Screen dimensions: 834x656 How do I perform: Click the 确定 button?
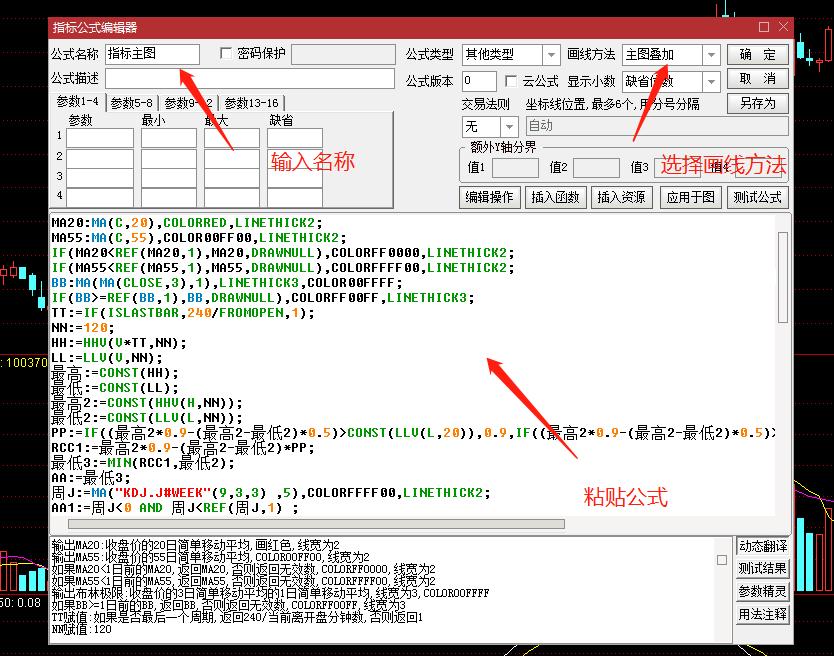click(x=757, y=54)
